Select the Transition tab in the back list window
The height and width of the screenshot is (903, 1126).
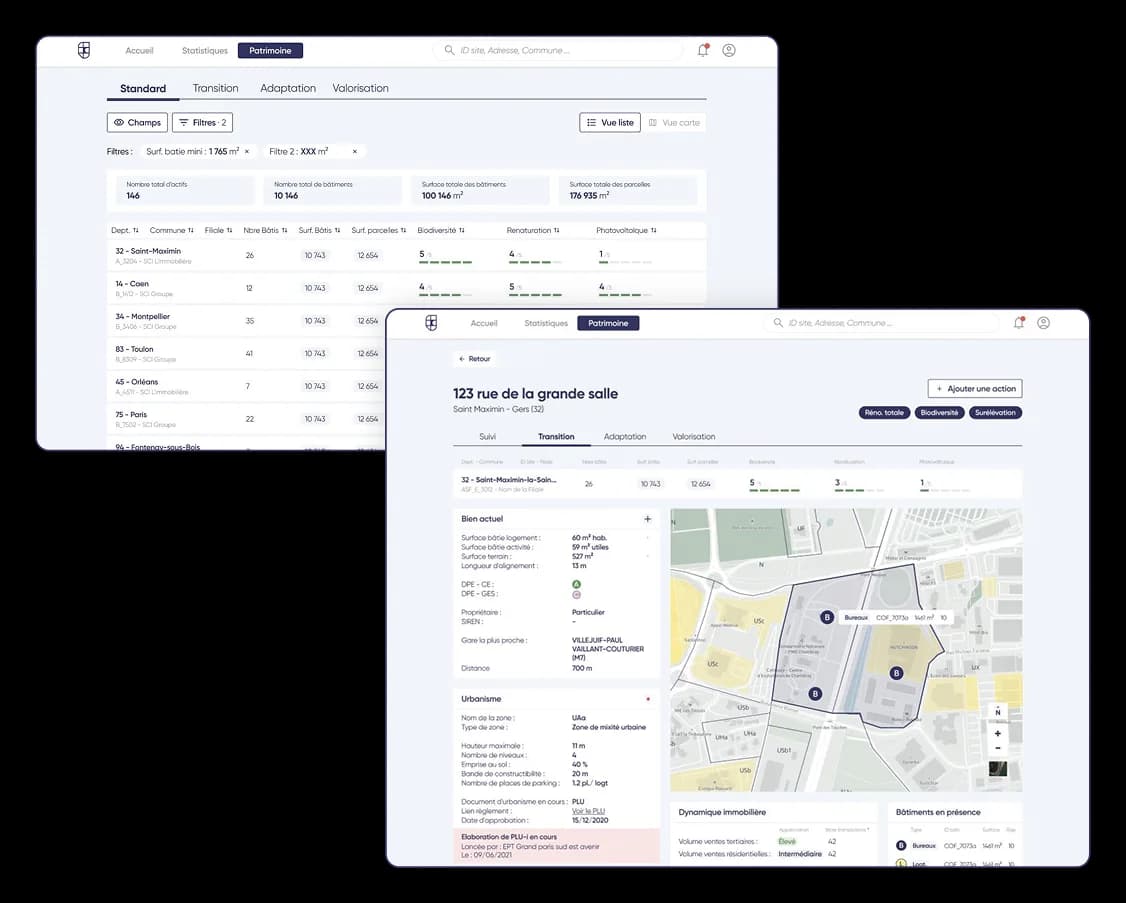point(215,88)
